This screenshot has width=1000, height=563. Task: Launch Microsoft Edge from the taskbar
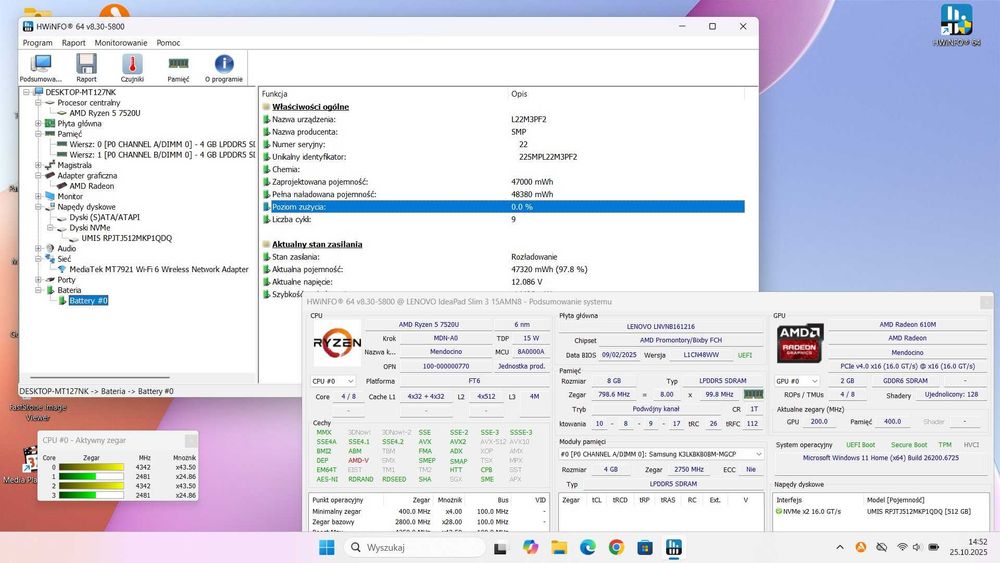[587, 547]
